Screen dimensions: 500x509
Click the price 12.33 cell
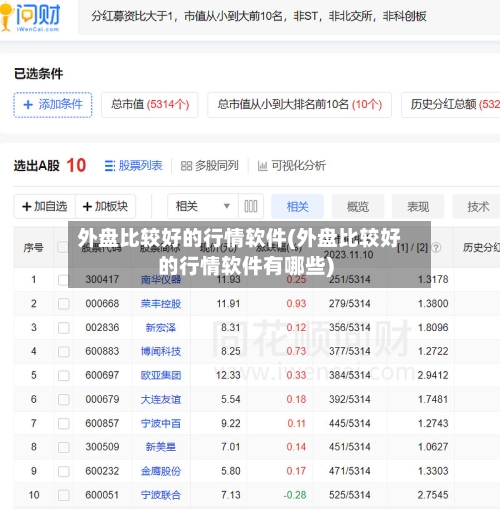click(x=228, y=375)
